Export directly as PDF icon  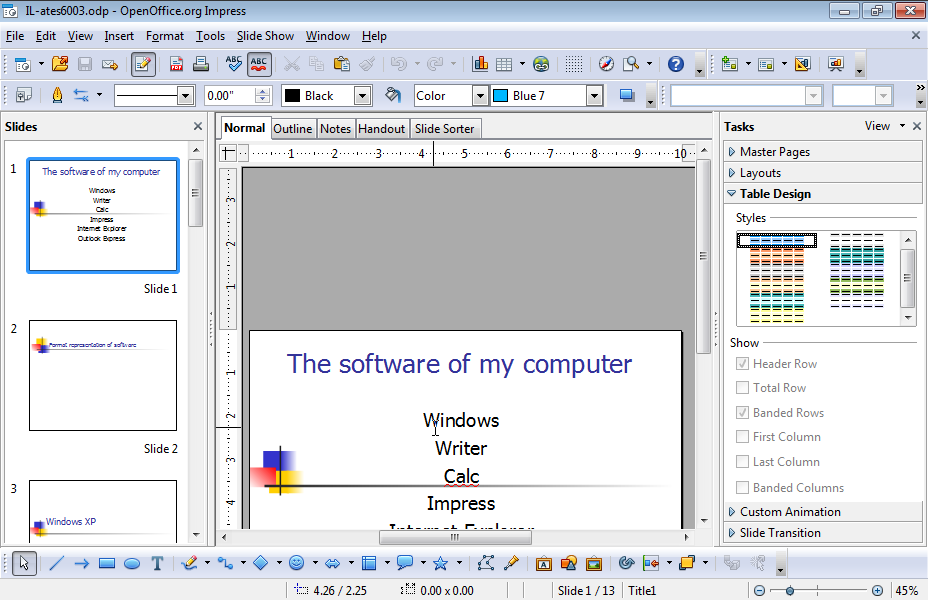tap(176, 64)
